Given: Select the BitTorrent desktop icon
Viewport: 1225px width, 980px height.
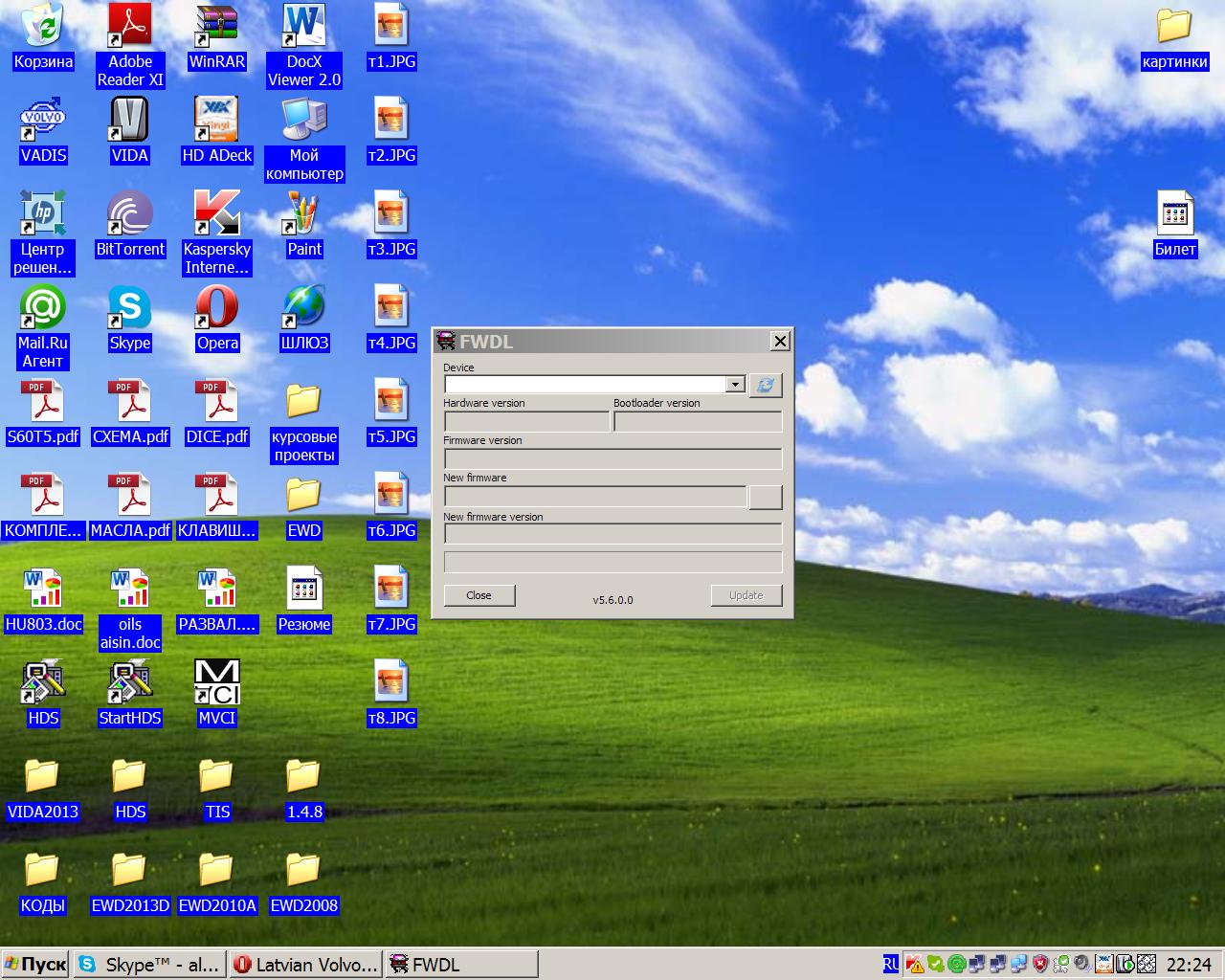Looking at the screenshot, I should click(130, 224).
